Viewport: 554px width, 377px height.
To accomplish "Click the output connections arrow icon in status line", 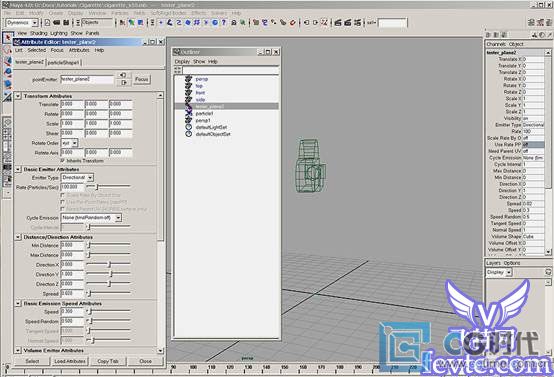I will 315,23.
